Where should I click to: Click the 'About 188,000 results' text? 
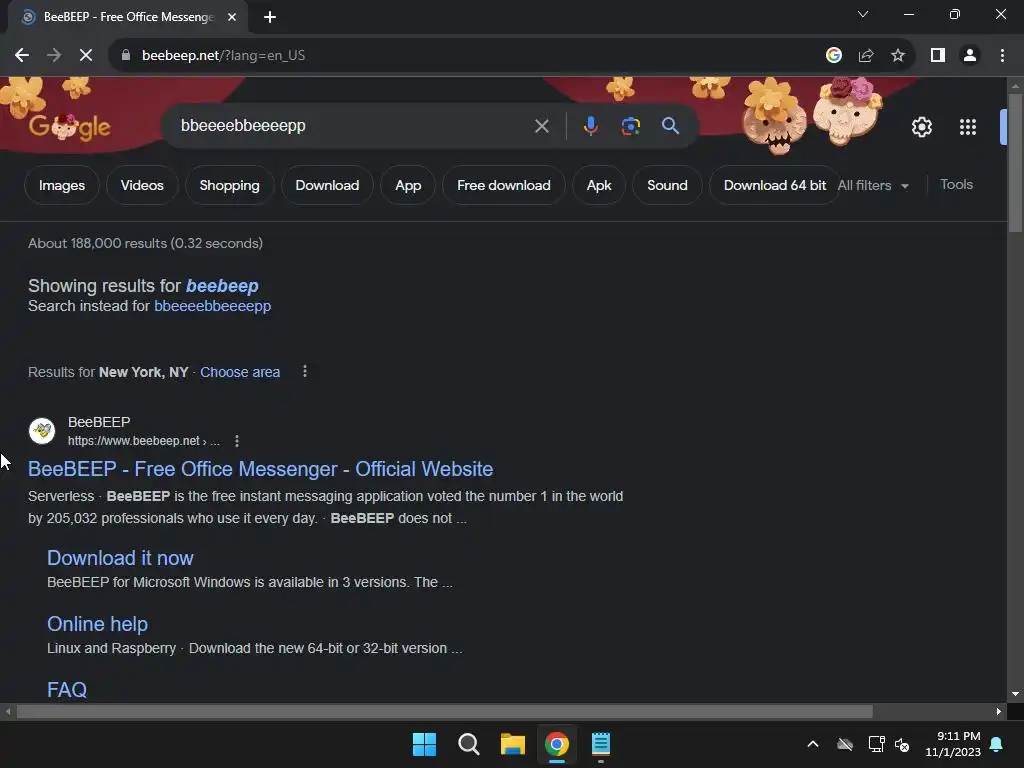[x=145, y=244]
